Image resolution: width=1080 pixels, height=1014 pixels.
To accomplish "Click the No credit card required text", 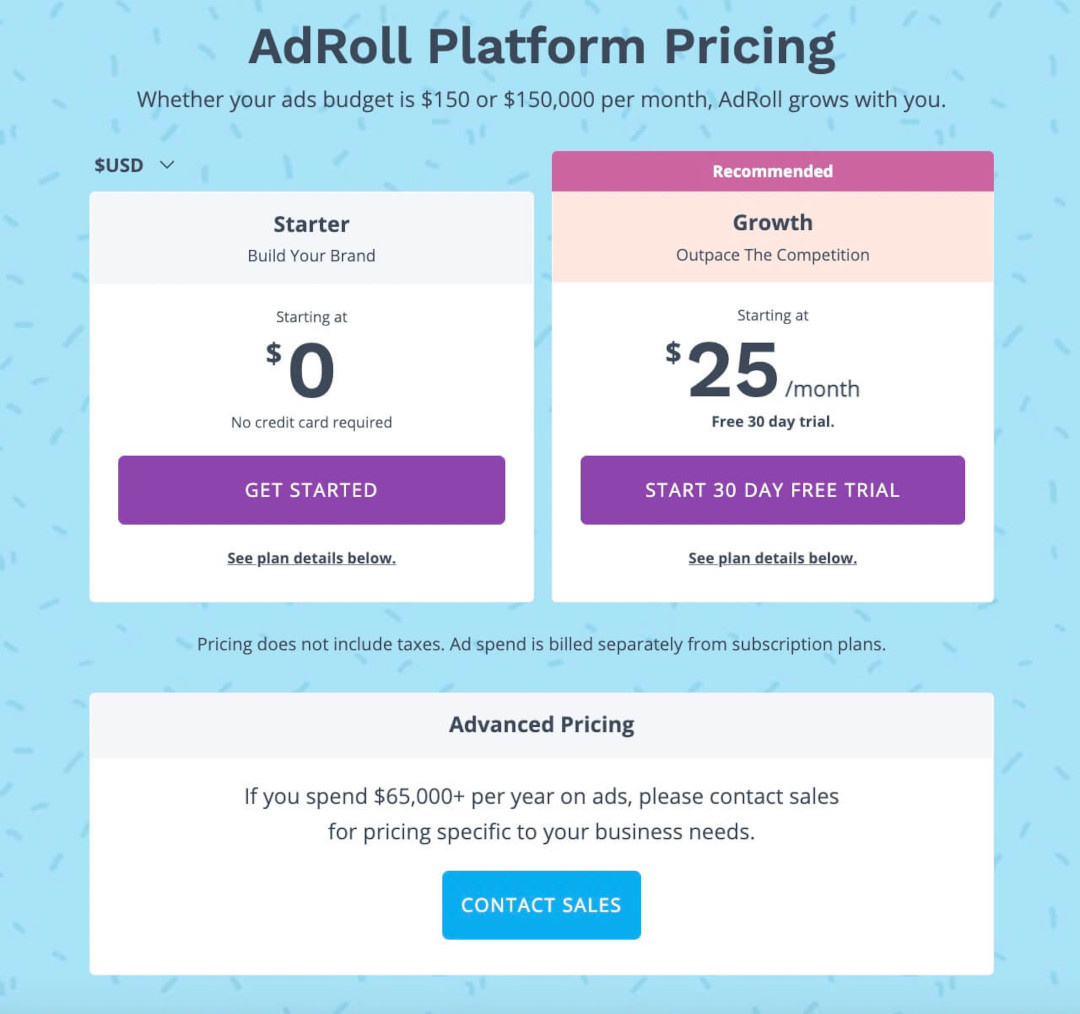I will click(311, 421).
